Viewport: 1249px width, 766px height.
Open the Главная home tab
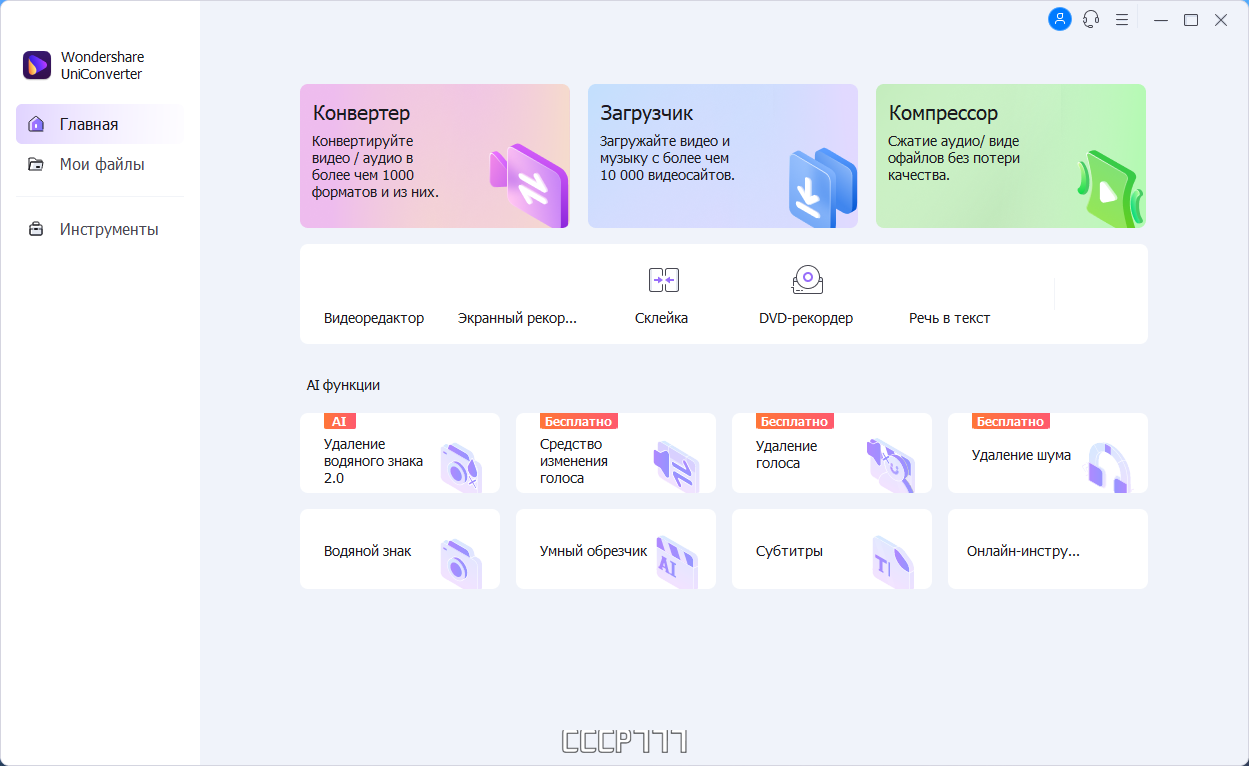[99, 124]
